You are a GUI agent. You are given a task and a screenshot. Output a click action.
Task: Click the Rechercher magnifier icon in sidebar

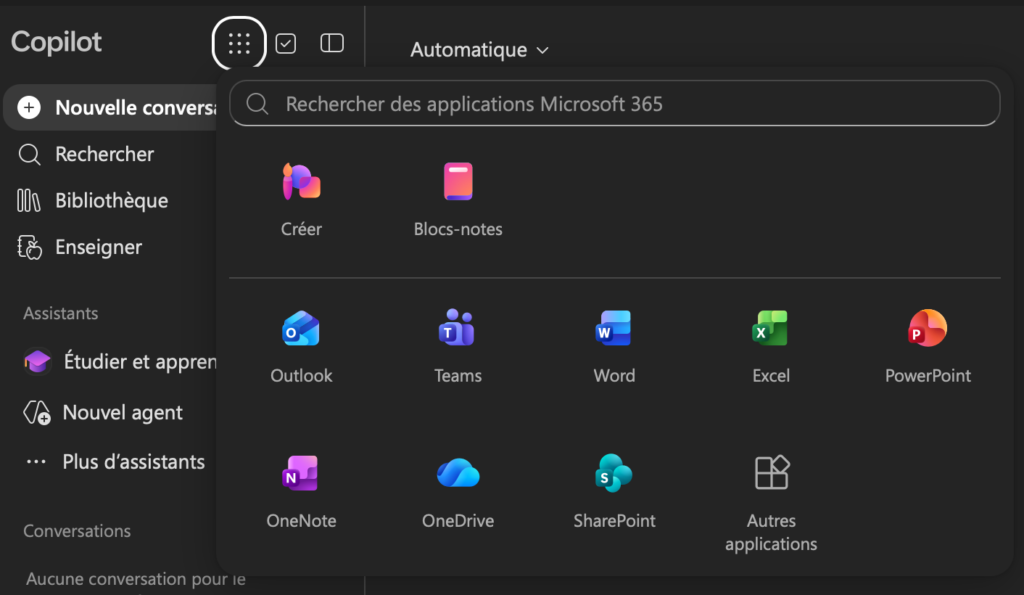click(x=29, y=154)
